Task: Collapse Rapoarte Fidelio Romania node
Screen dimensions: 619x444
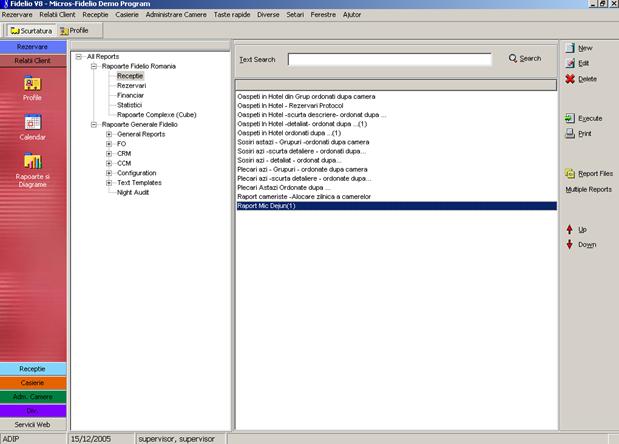Action: [94, 66]
